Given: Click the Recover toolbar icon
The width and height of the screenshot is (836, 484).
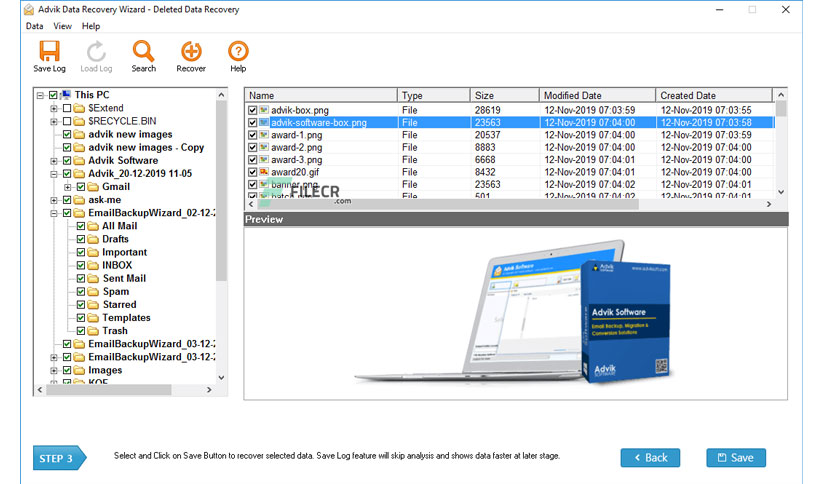Looking at the screenshot, I should [x=191, y=51].
